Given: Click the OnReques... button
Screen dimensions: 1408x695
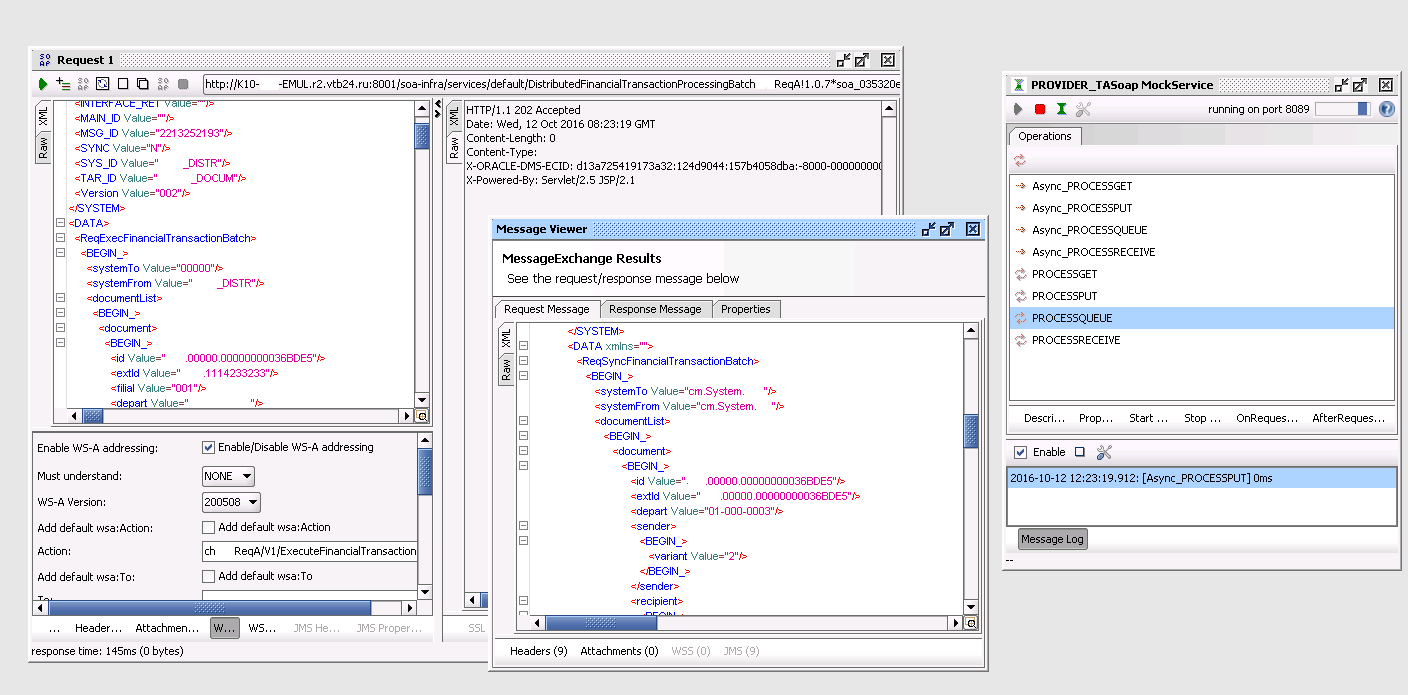Looking at the screenshot, I should pyautogui.click(x=1266, y=418).
